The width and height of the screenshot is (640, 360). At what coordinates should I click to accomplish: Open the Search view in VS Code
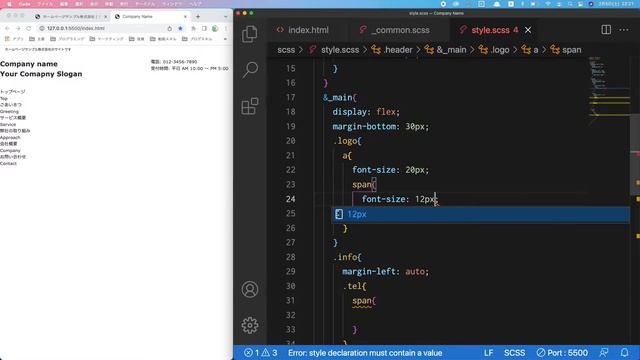[250, 70]
